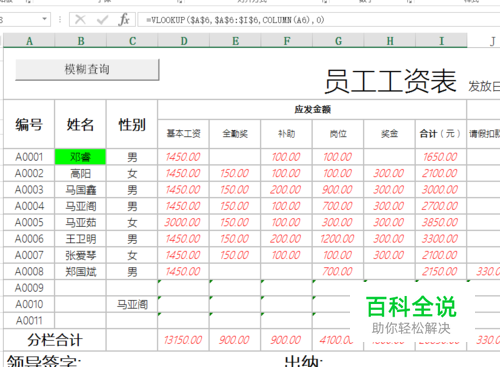Click the 性别 header cell
Image resolution: width=500 pixels, height=367 pixels.
click(x=132, y=124)
